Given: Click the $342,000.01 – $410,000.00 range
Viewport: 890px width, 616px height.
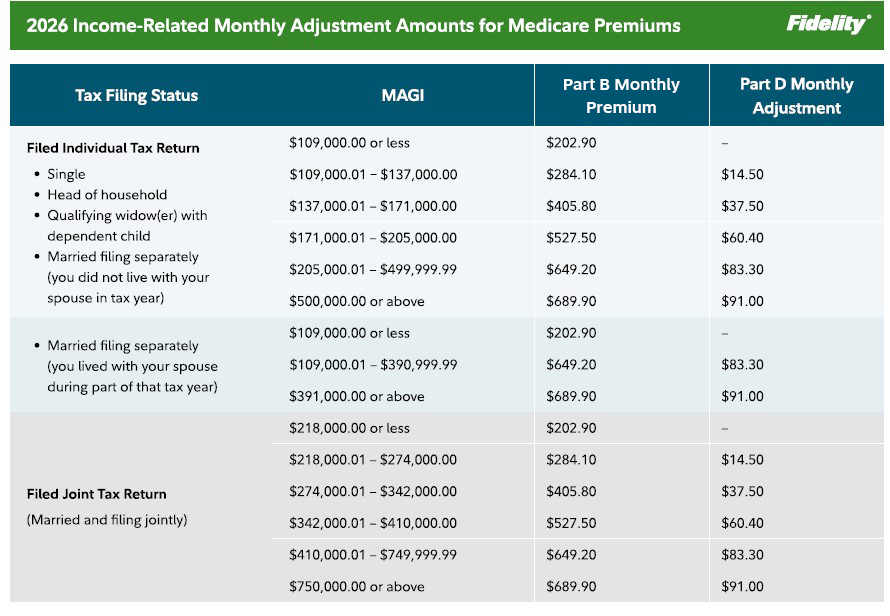Looking at the screenshot, I should [x=373, y=523].
